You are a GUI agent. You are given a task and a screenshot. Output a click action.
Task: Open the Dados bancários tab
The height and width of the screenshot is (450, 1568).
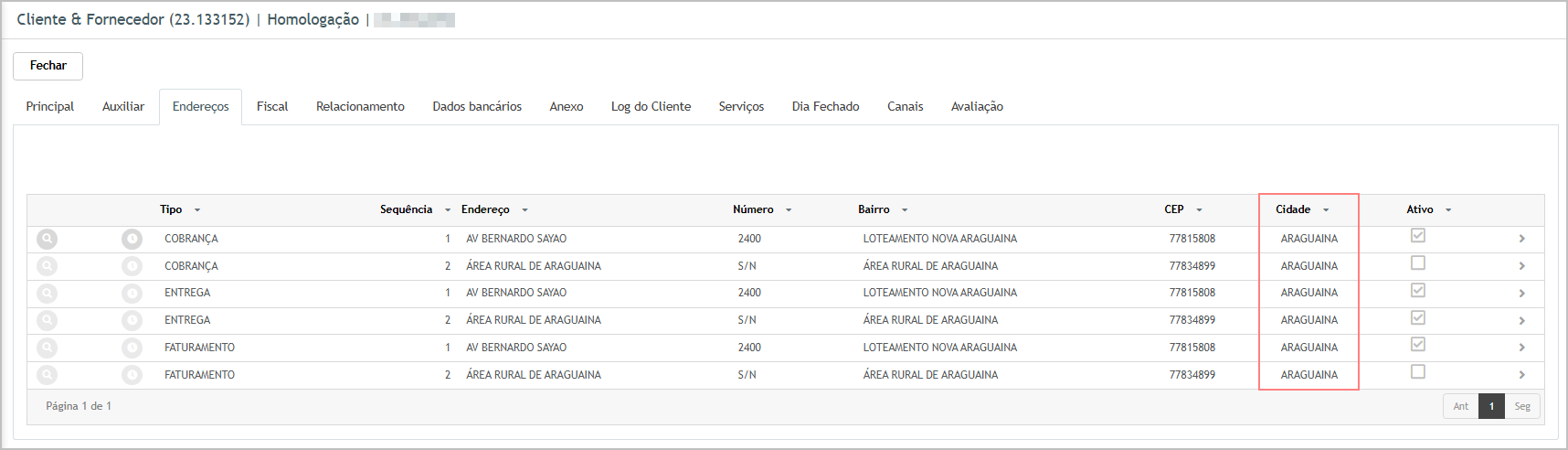[477, 107]
